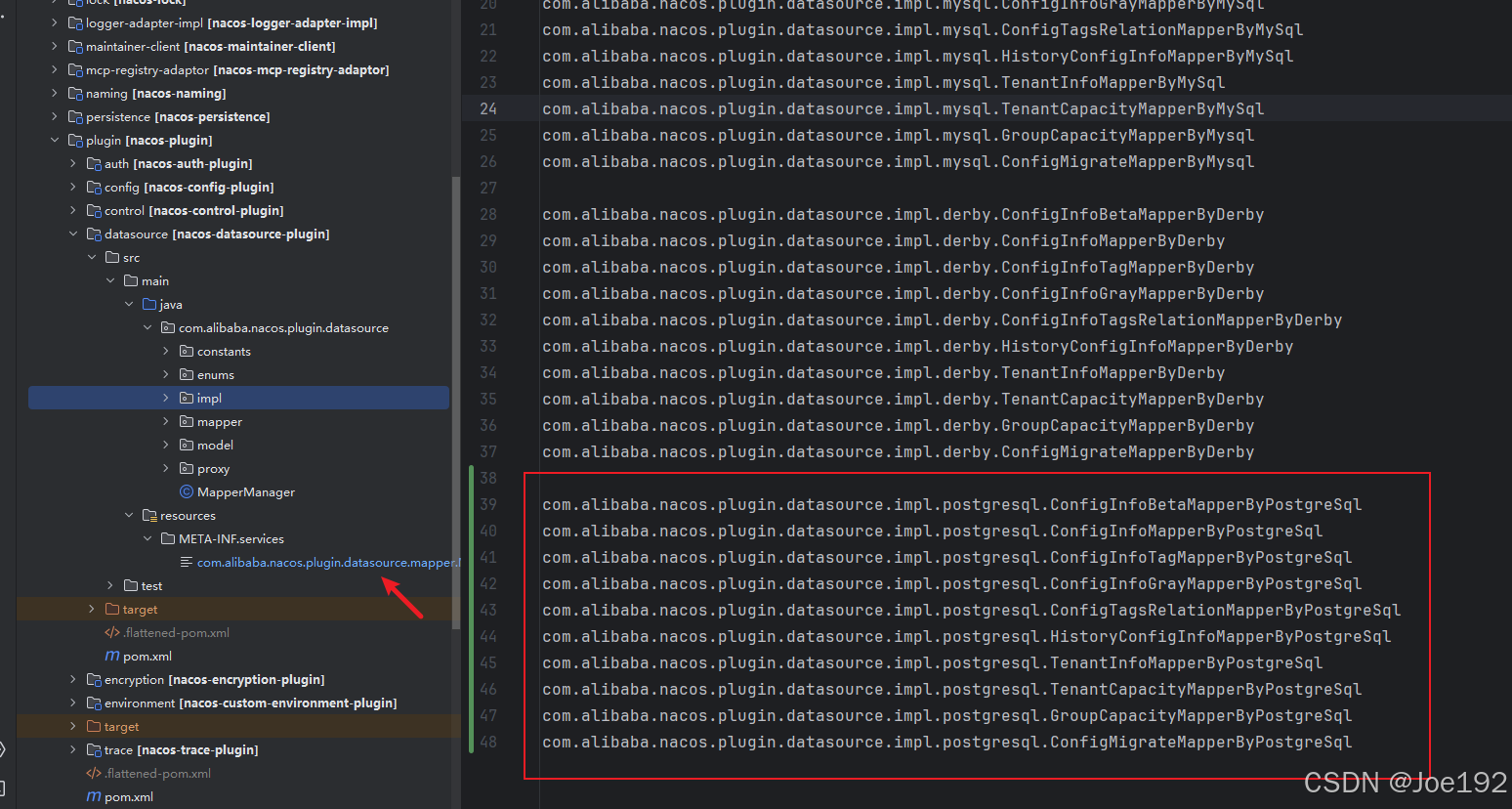1512x809 pixels.
Task: Click line number 48 in the gutter
Action: click(x=488, y=742)
